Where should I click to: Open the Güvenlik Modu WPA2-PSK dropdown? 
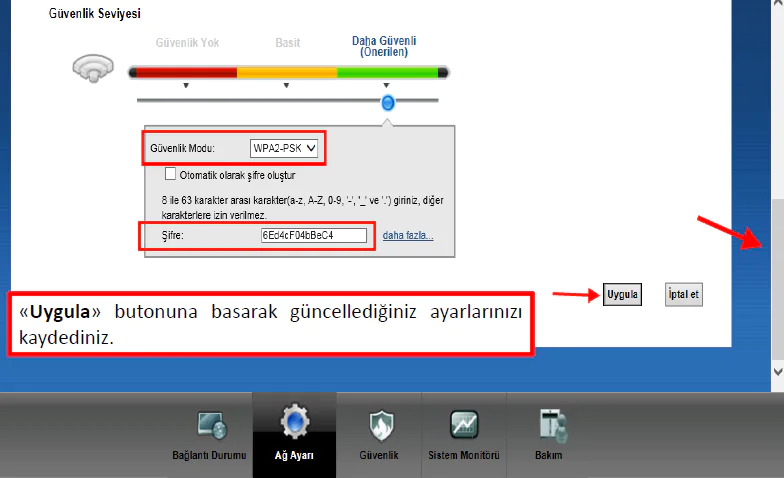point(284,148)
